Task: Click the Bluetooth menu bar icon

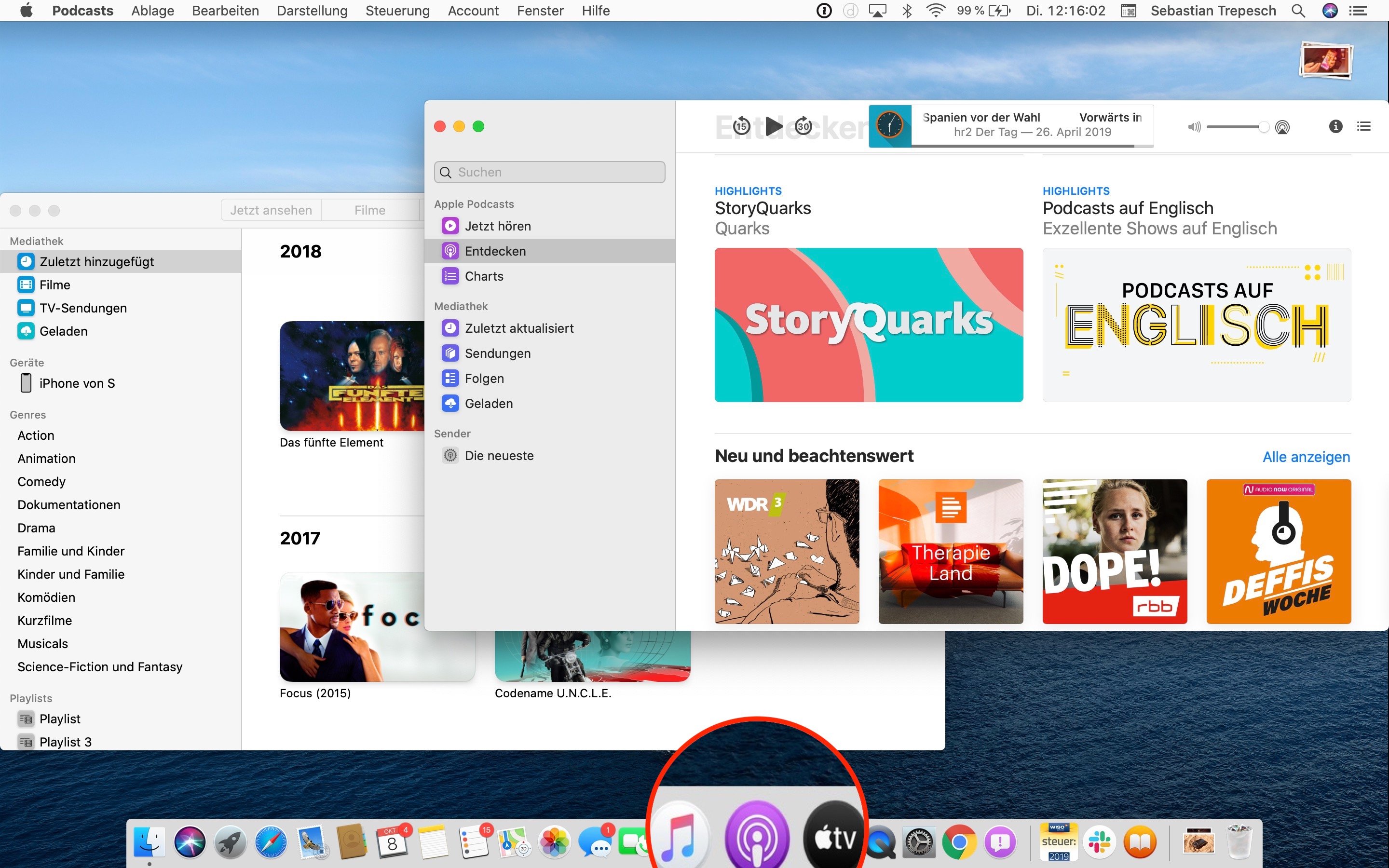Action: pos(907,10)
